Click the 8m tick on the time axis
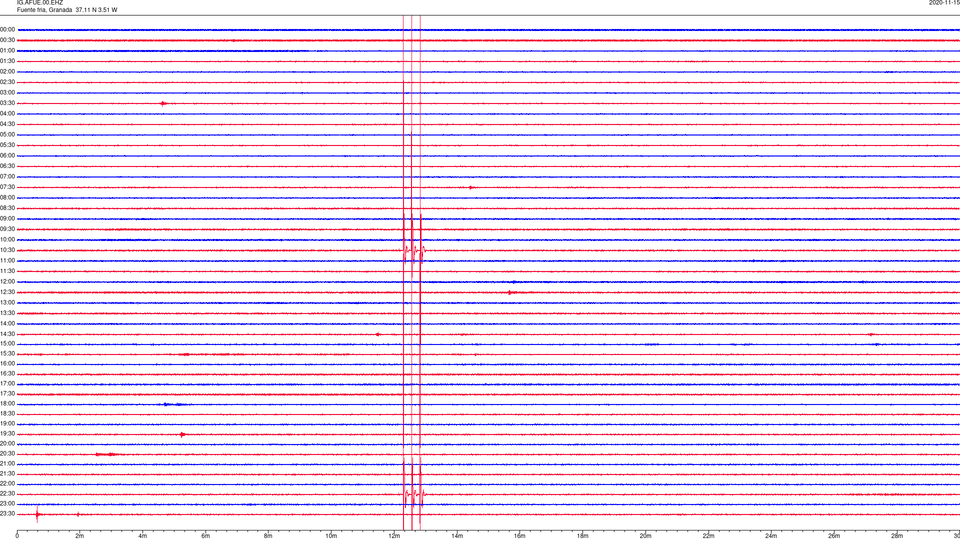 pyautogui.click(x=268, y=536)
